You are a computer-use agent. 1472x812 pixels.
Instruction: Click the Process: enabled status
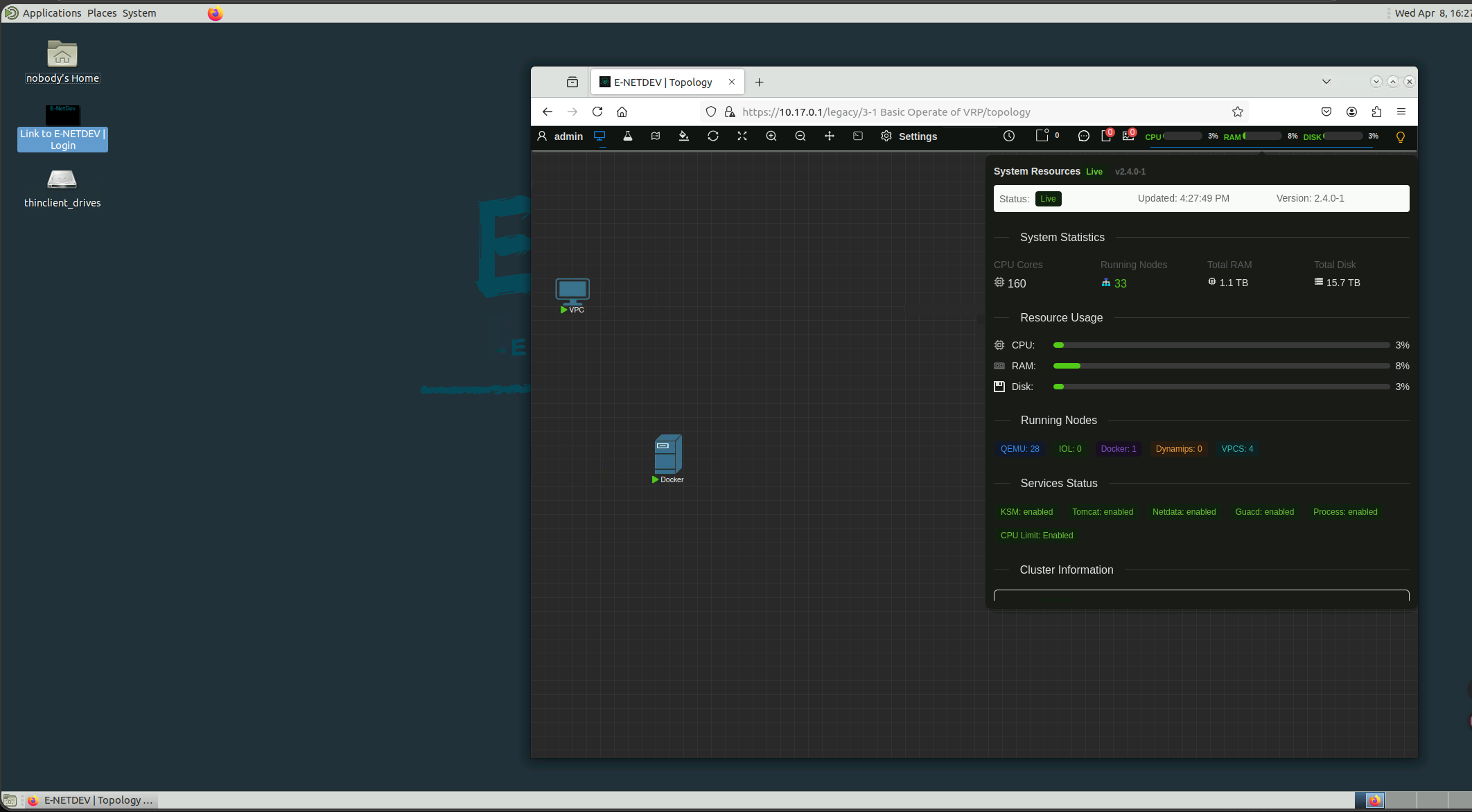1345,512
